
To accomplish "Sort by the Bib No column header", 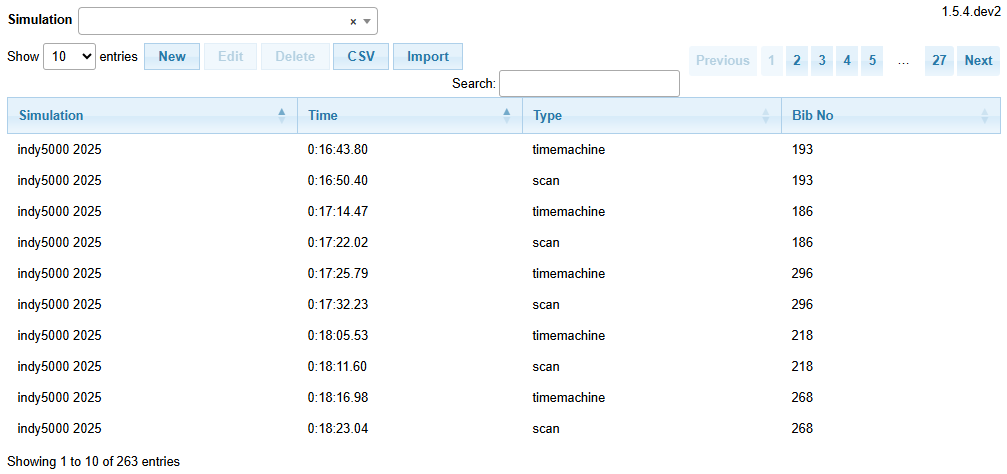I will click(889, 116).
